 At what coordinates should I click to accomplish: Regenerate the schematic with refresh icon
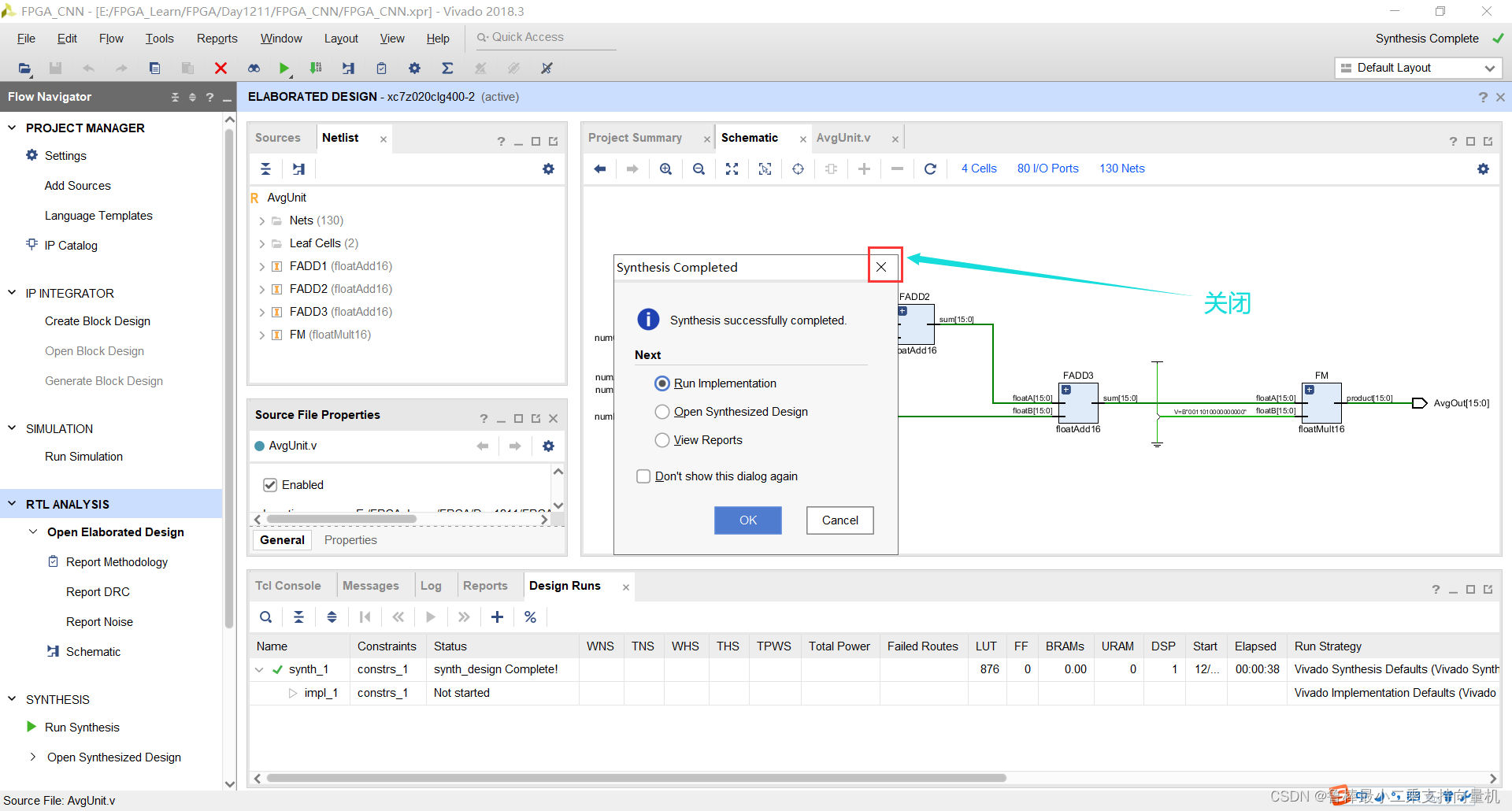pos(930,168)
